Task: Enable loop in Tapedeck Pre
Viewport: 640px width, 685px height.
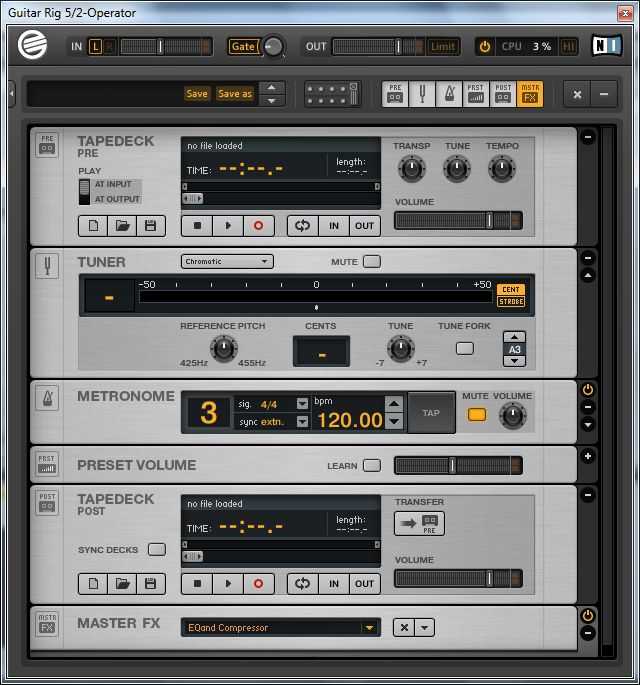Action: (303, 226)
